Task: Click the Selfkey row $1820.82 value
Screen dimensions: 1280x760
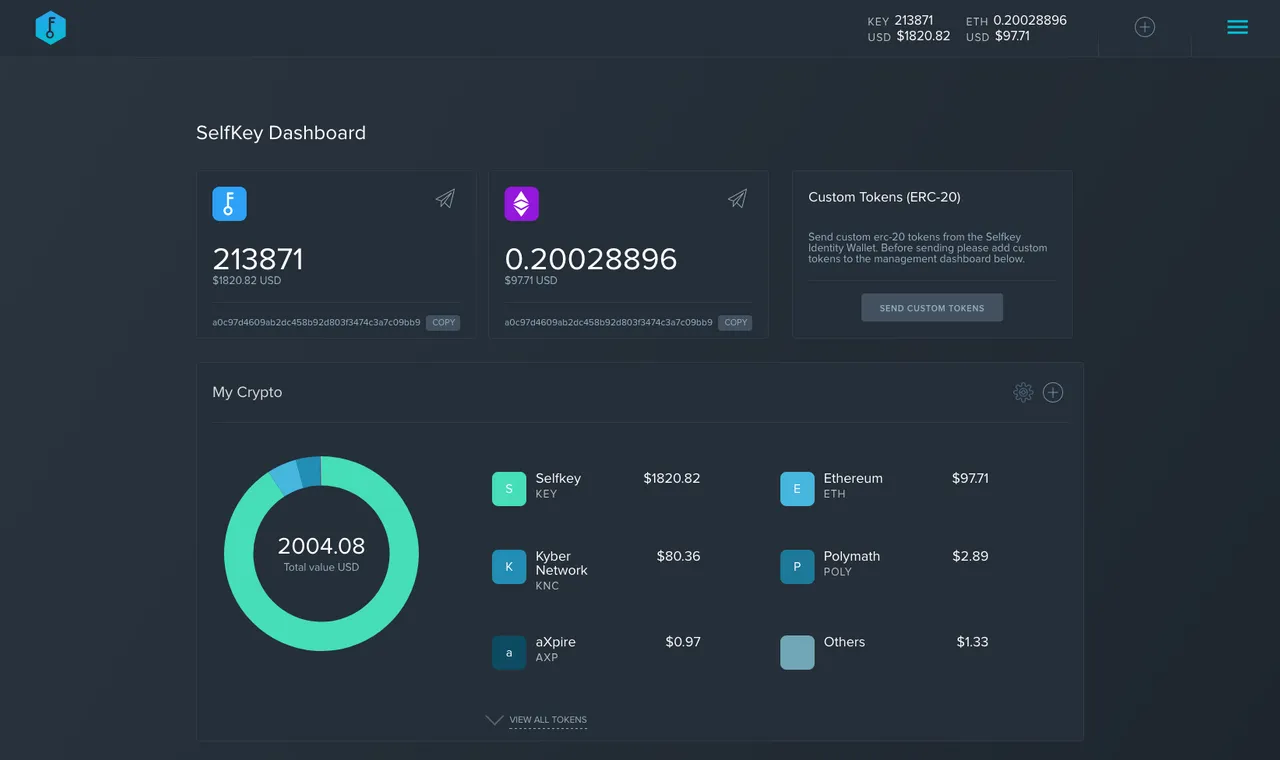Action: point(672,478)
